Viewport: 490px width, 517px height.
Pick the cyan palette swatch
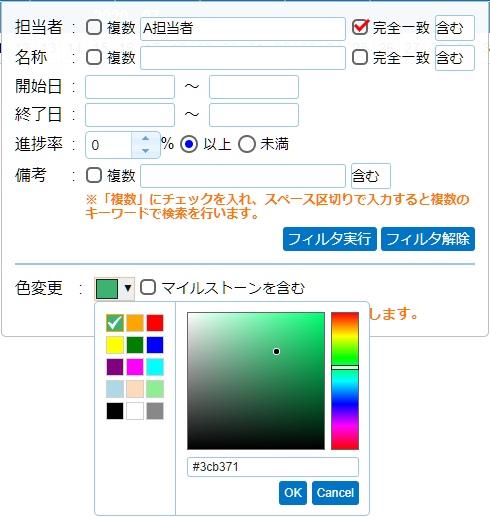tap(155, 367)
